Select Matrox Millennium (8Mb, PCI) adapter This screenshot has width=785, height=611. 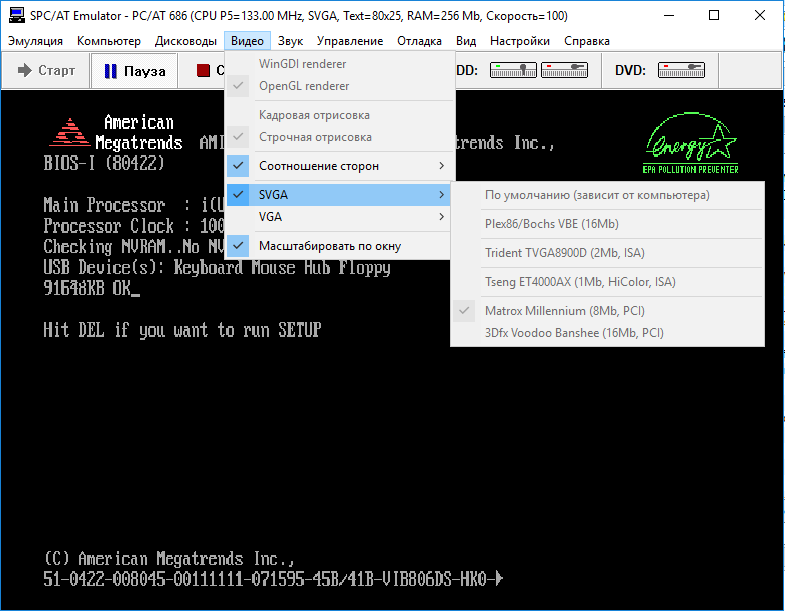607,311
